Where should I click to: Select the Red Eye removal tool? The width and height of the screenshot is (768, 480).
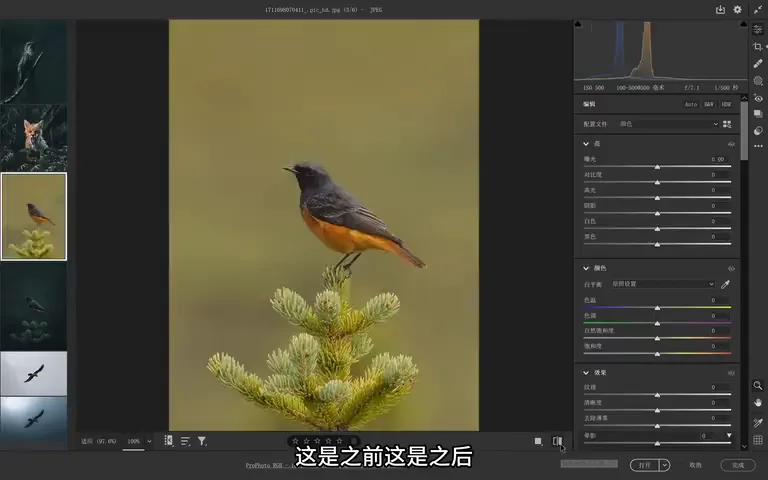[x=758, y=97]
